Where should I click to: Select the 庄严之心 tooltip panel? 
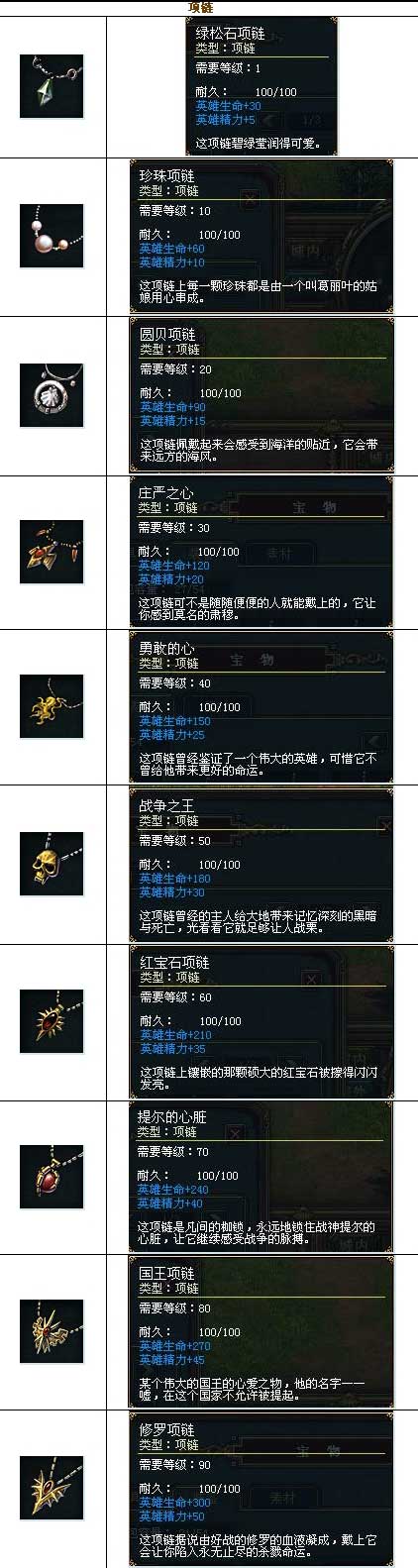261,552
